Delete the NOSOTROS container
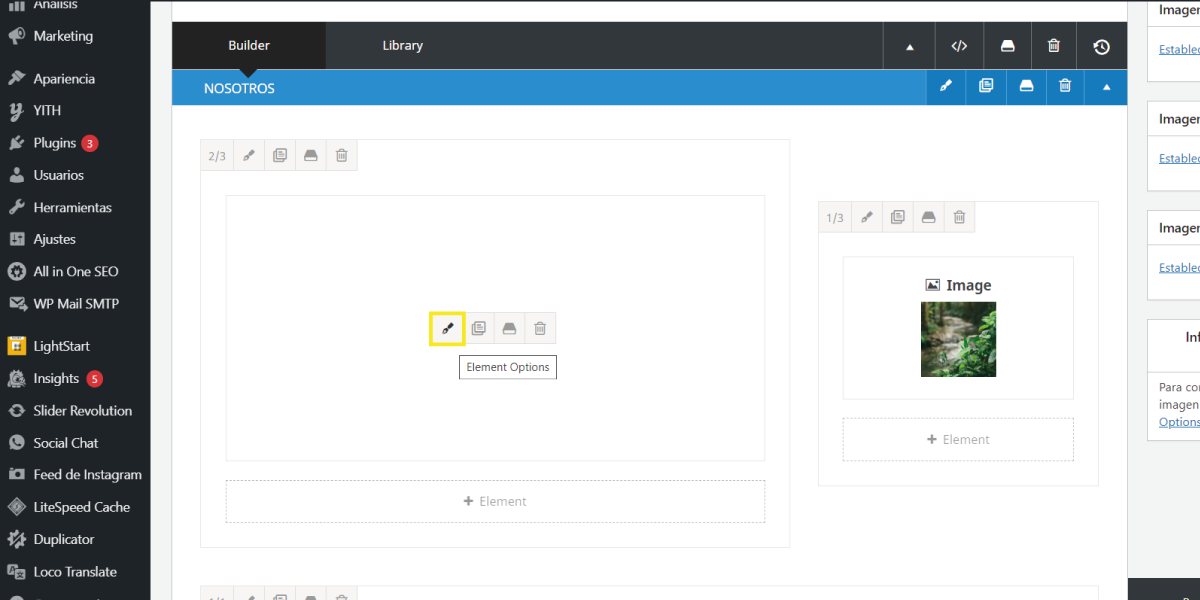 coord(1065,87)
